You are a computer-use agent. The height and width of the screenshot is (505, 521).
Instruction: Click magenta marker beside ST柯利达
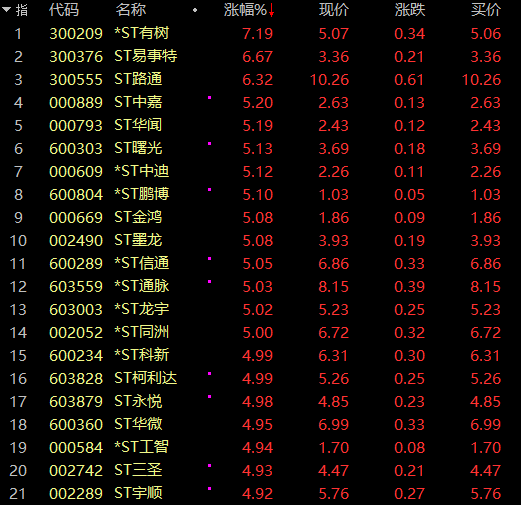tap(210, 374)
